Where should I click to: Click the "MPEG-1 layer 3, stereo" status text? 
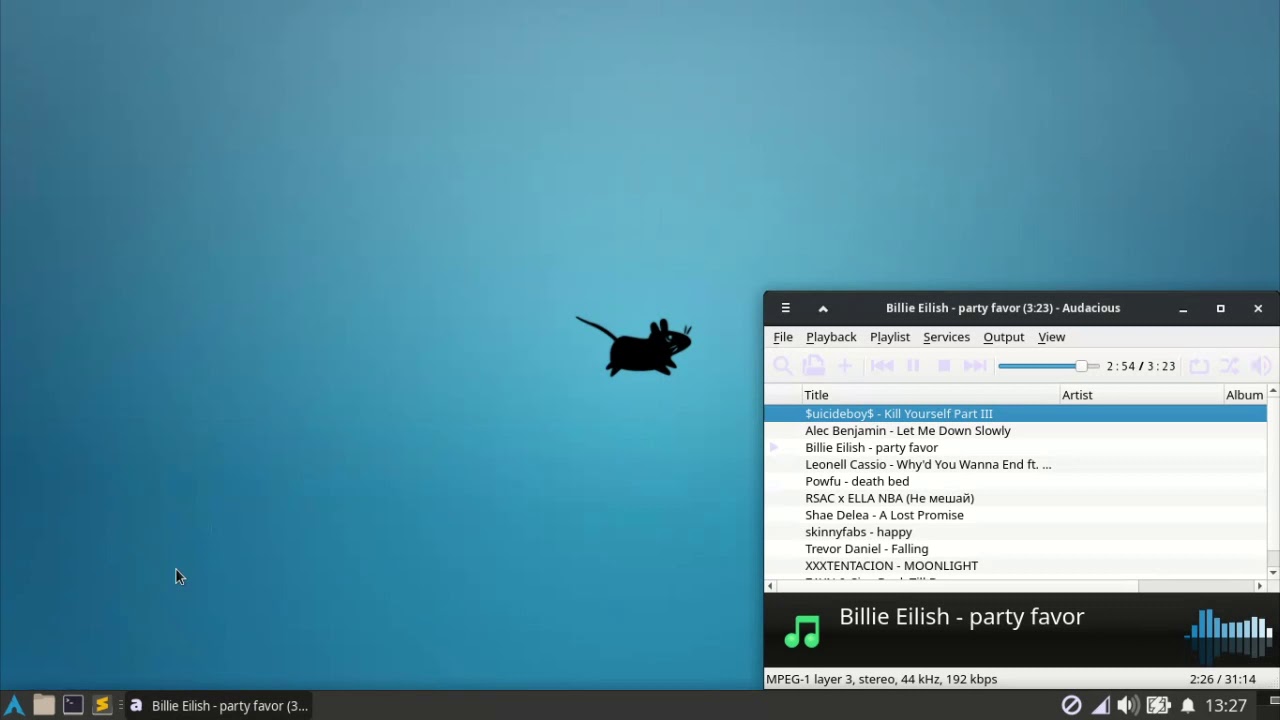(882, 679)
